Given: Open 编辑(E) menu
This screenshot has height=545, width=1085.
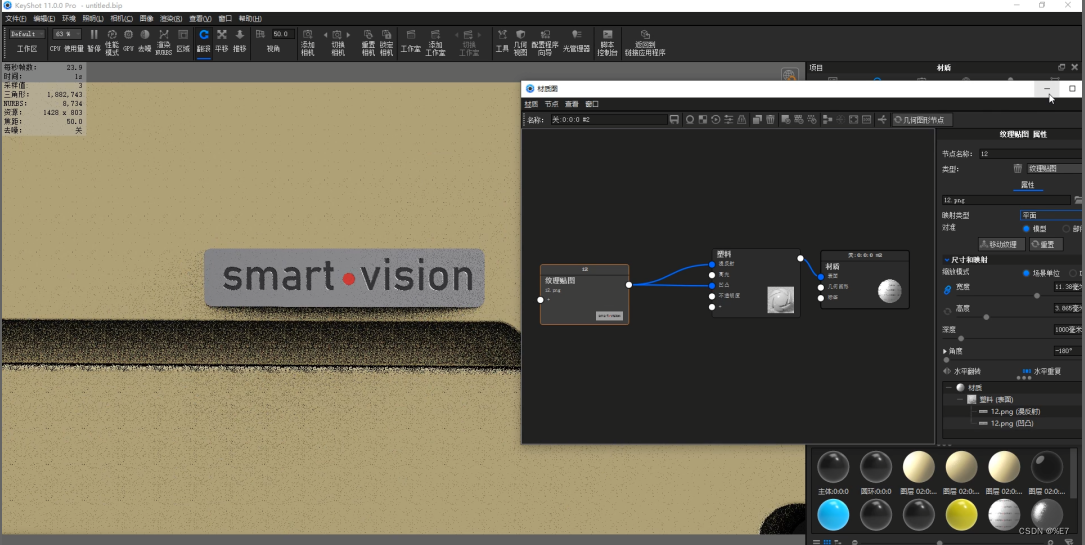Looking at the screenshot, I should pyautogui.click(x=44, y=19).
